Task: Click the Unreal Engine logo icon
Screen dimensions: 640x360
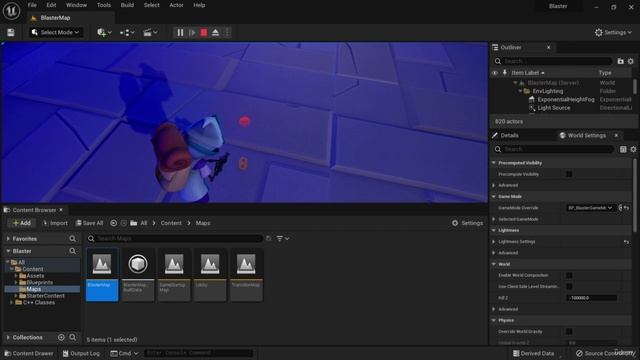Action: coord(11,11)
